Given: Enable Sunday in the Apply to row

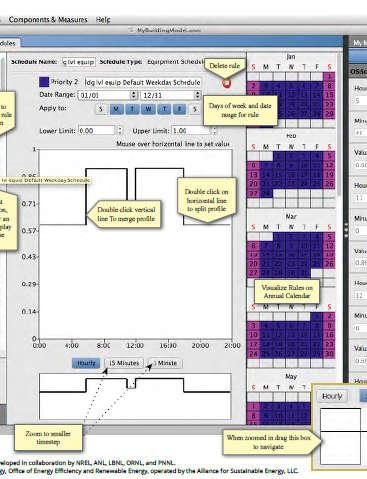Looking at the screenshot, I should point(101,109).
